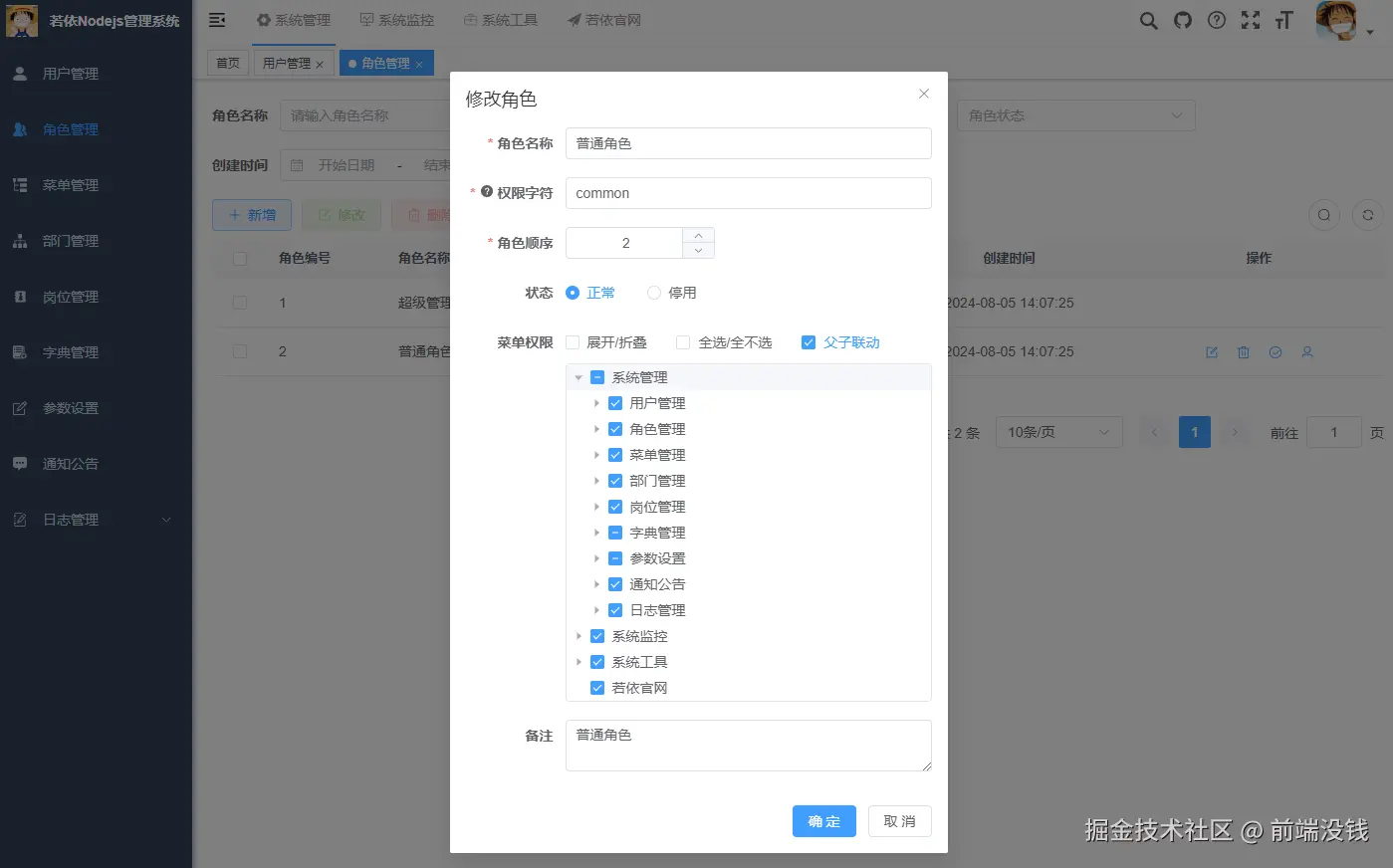
Task: Open the 若依官网 top navigation link
Action: (x=604, y=20)
